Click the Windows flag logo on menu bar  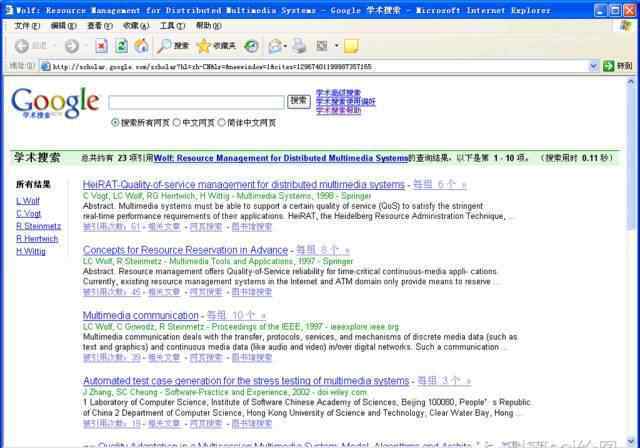point(625,26)
